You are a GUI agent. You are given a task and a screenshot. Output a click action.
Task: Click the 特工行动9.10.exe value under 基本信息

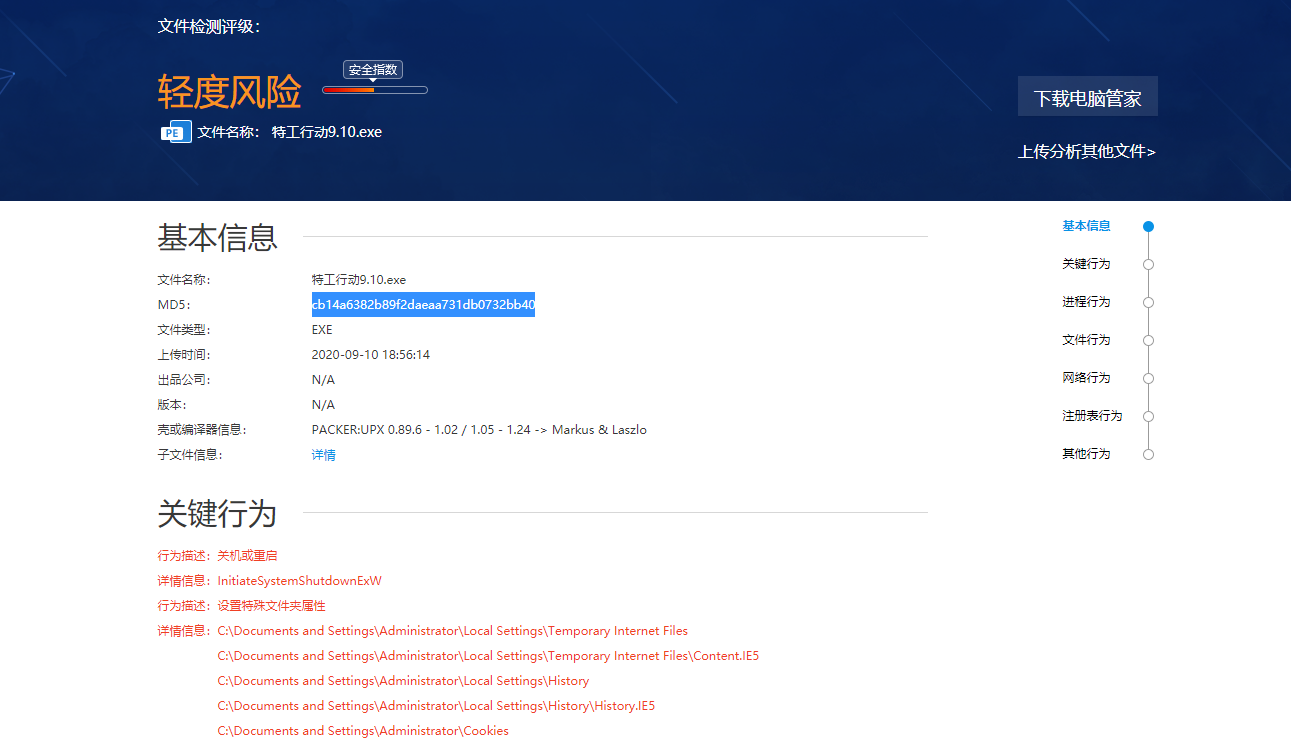click(359, 280)
